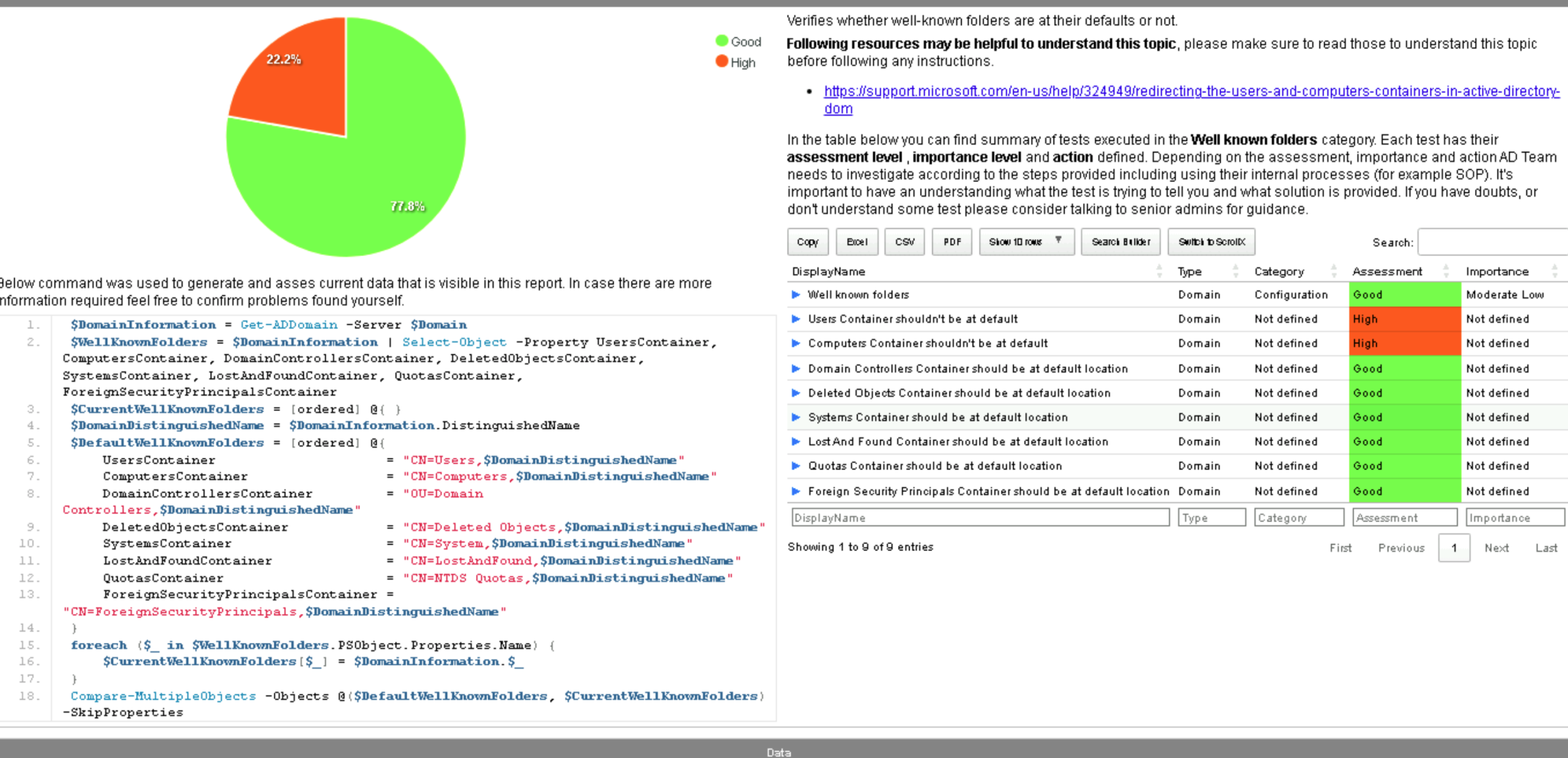Expand Quotas Container row triangle
Viewport: 1568px width, 758px height.
796,466
